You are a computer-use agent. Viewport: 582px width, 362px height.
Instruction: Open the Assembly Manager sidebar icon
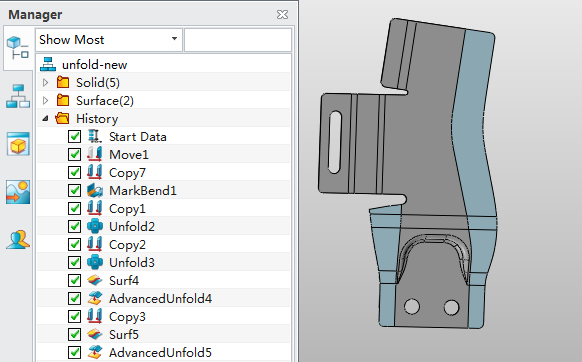17,96
